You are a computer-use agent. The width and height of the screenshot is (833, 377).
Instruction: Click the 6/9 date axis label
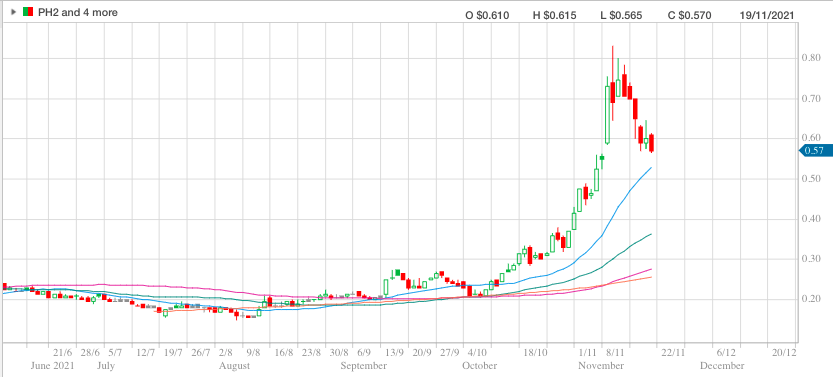[364, 353]
